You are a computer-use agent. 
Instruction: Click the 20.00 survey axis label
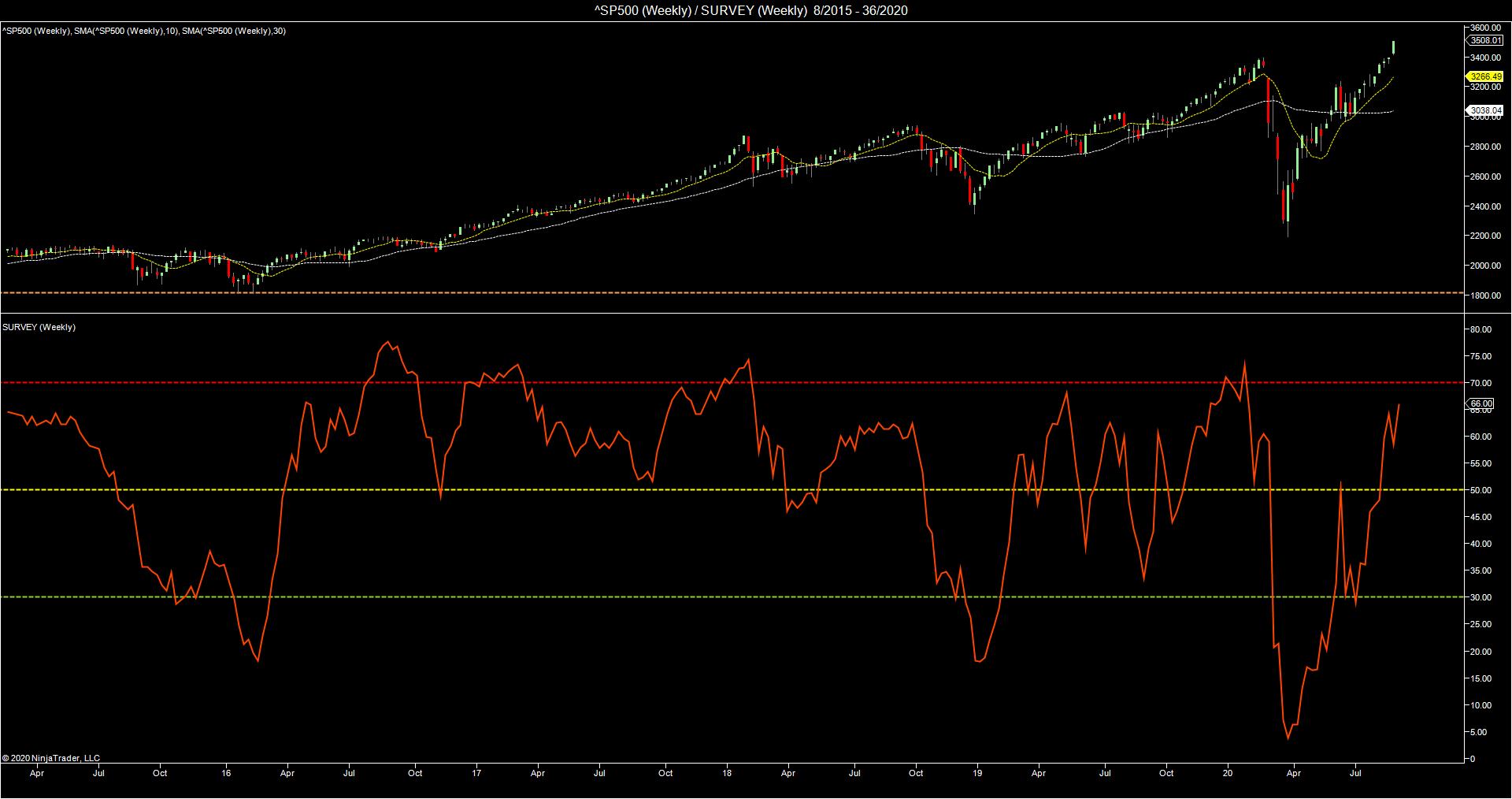tap(1480, 652)
